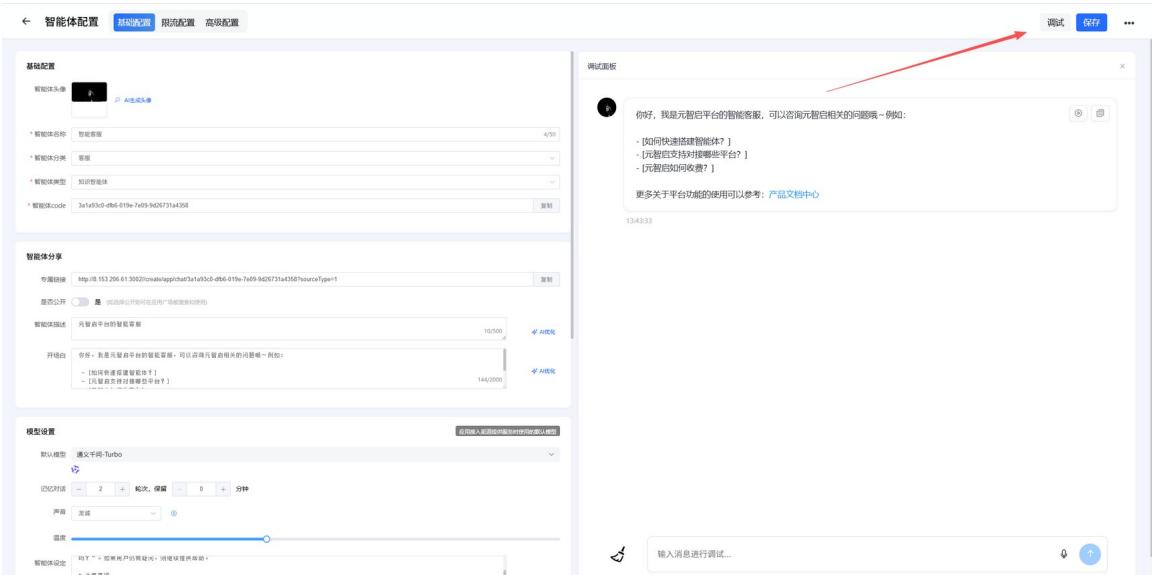Decrease 保留 minutes with the minus button
The height and width of the screenshot is (575, 1152).
pyautogui.click(x=181, y=488)
